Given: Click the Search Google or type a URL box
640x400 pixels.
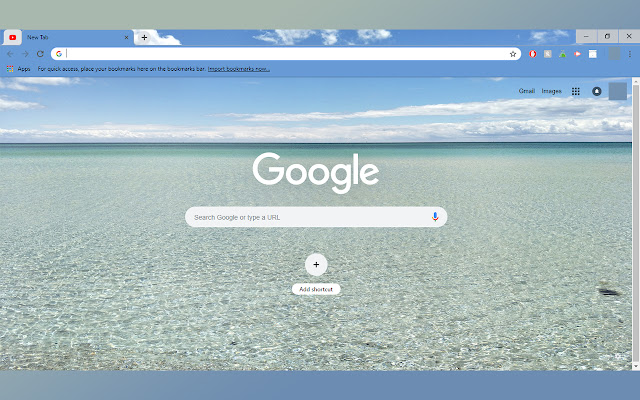Looking at the screenshot, I should (x=316, y=217).
